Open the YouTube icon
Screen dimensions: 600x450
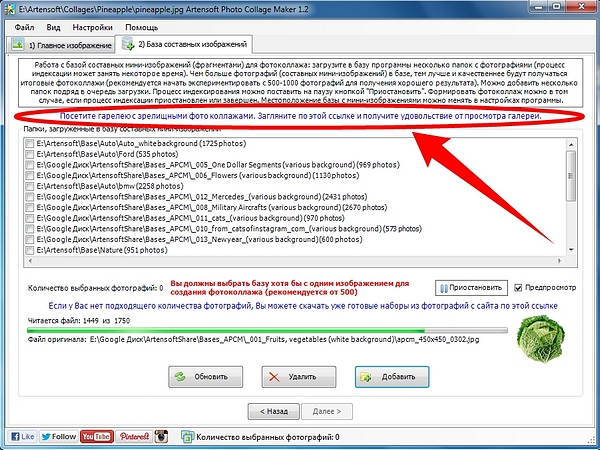click(x=96, y=437)
